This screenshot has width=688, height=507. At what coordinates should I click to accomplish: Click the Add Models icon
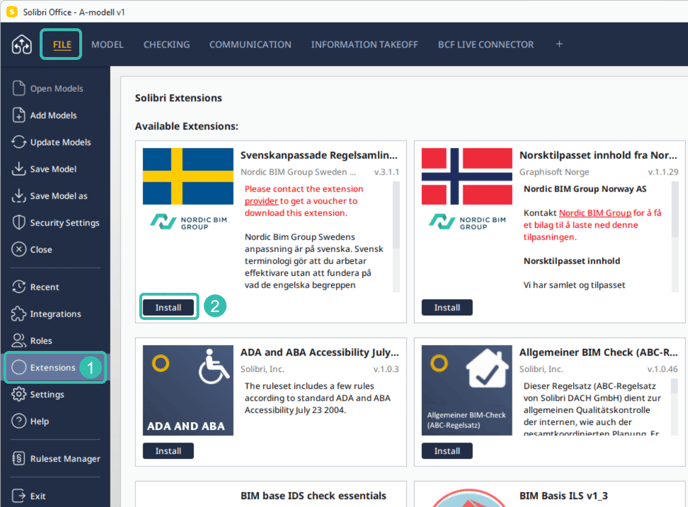point(18,115)
